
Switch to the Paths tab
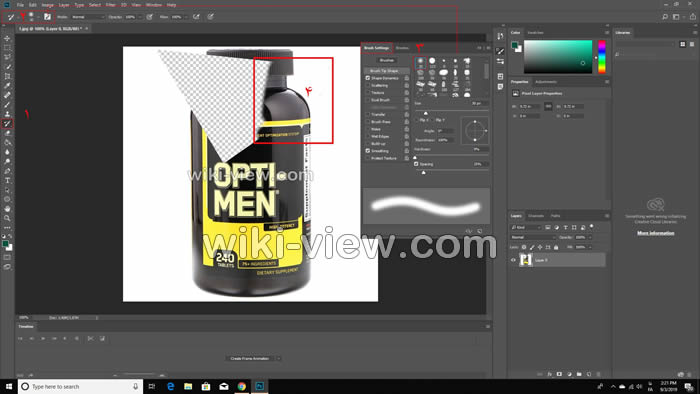(555, 216)
